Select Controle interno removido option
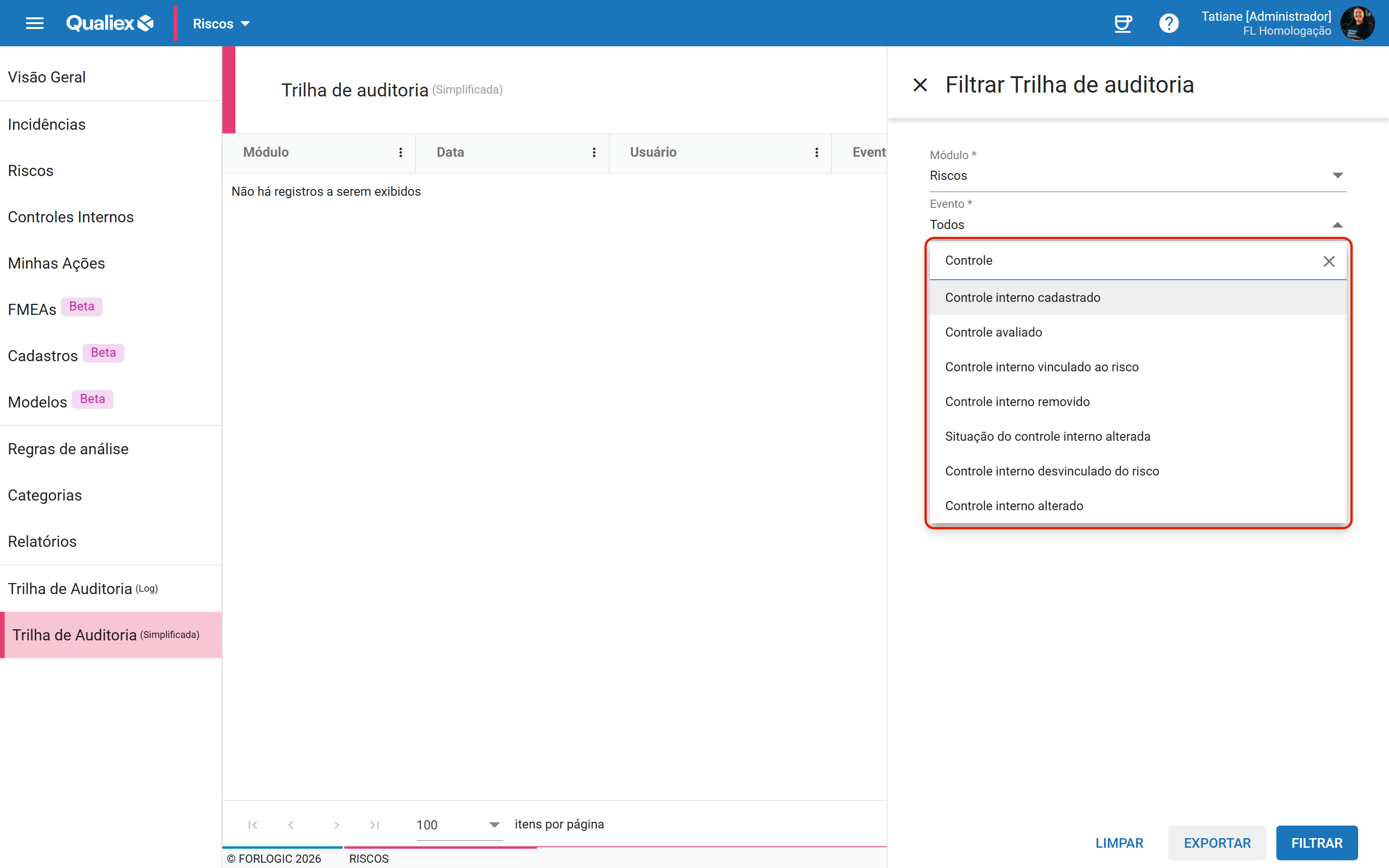Screen dimensions: 1389x868 [1138, 402]
